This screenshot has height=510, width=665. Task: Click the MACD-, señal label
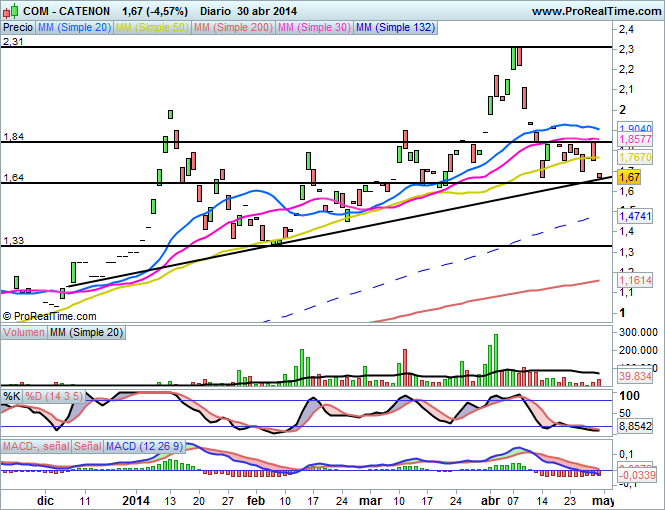(36, 446)
